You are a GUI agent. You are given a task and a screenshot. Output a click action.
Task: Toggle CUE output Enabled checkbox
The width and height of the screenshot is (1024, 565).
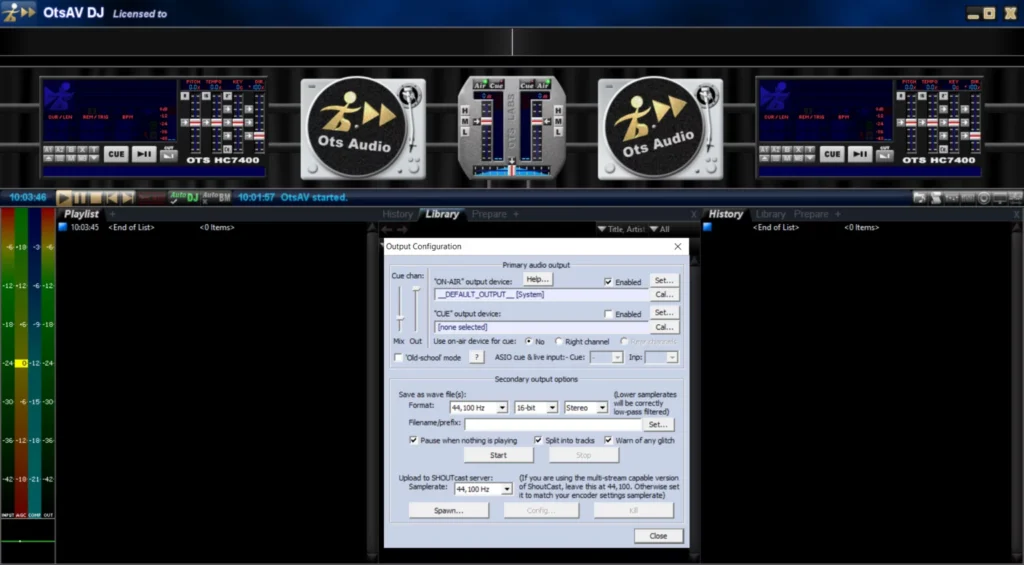coord(608,314)
